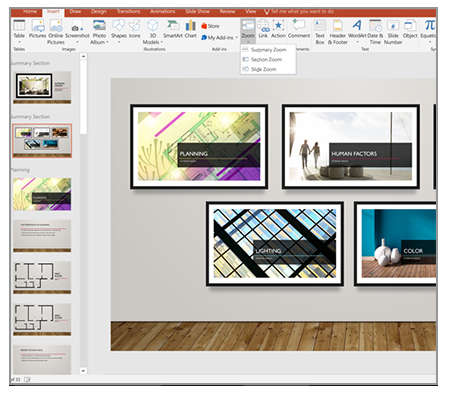
Task: Open the Transitions tab
Action: pos(128,12)
